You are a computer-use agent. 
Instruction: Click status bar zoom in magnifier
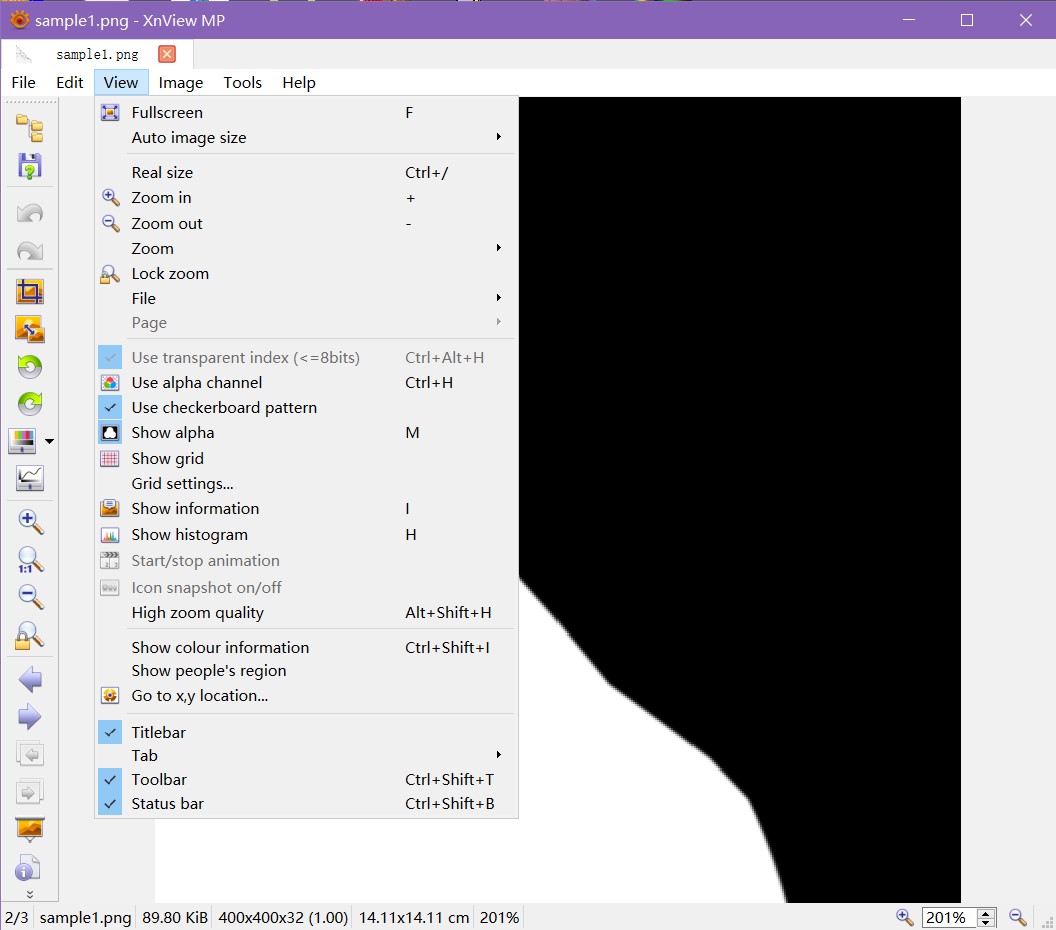coord(904,917)
